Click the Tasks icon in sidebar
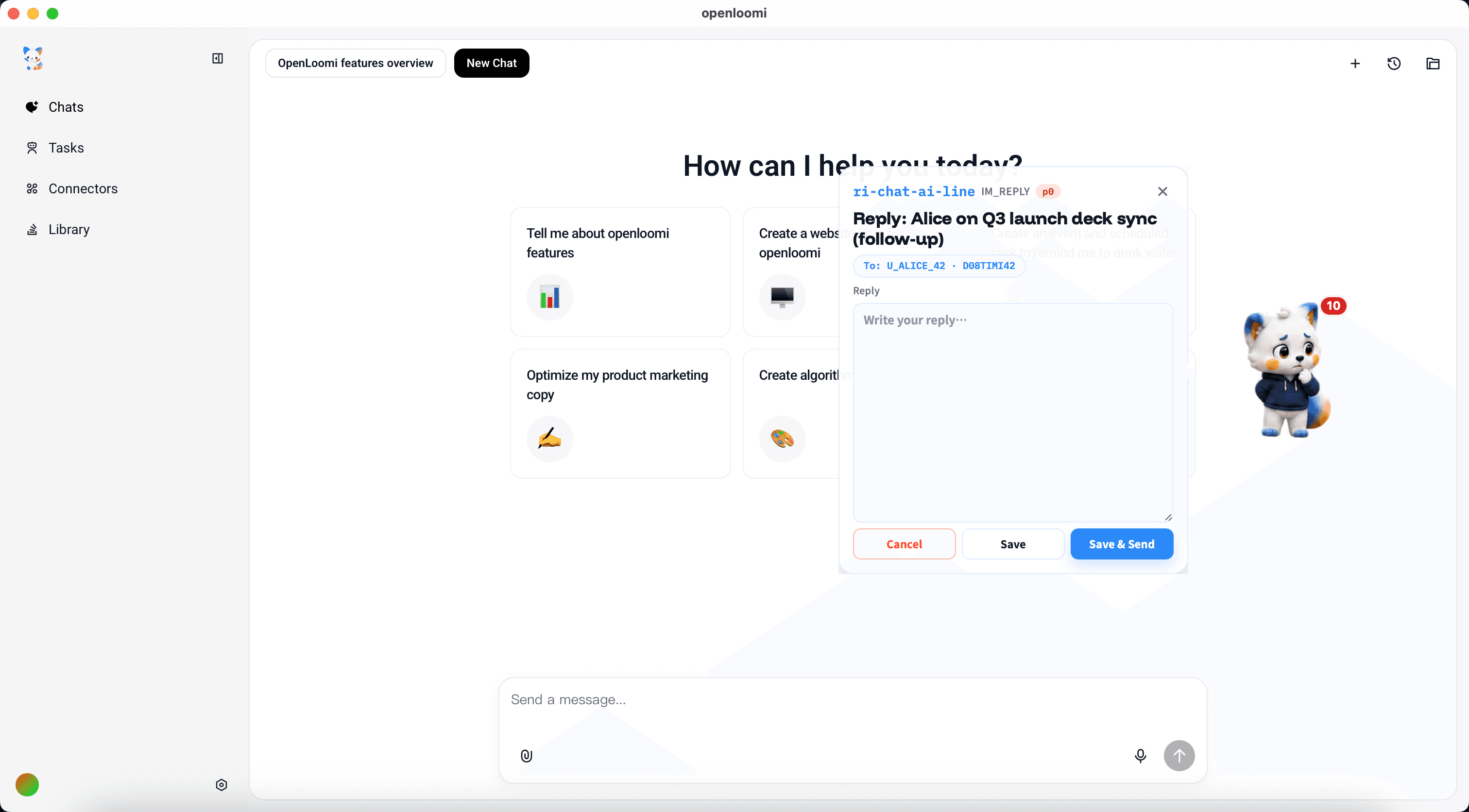 [32, 148]
